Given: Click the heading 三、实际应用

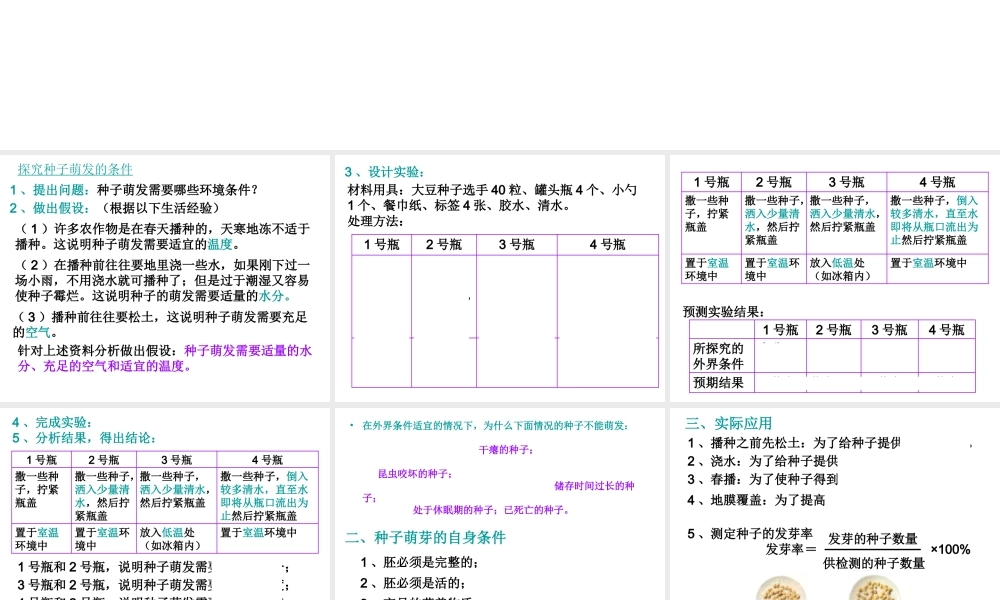Looking at the screenshot, I should 728,423.
